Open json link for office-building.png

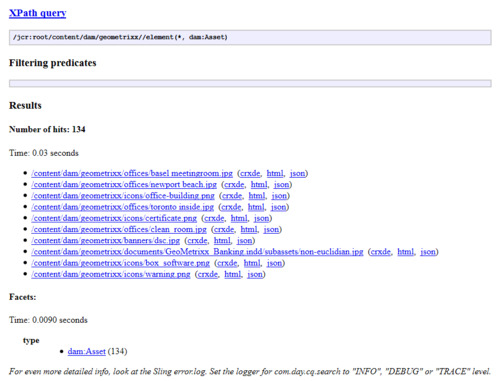tap(279, 196)
